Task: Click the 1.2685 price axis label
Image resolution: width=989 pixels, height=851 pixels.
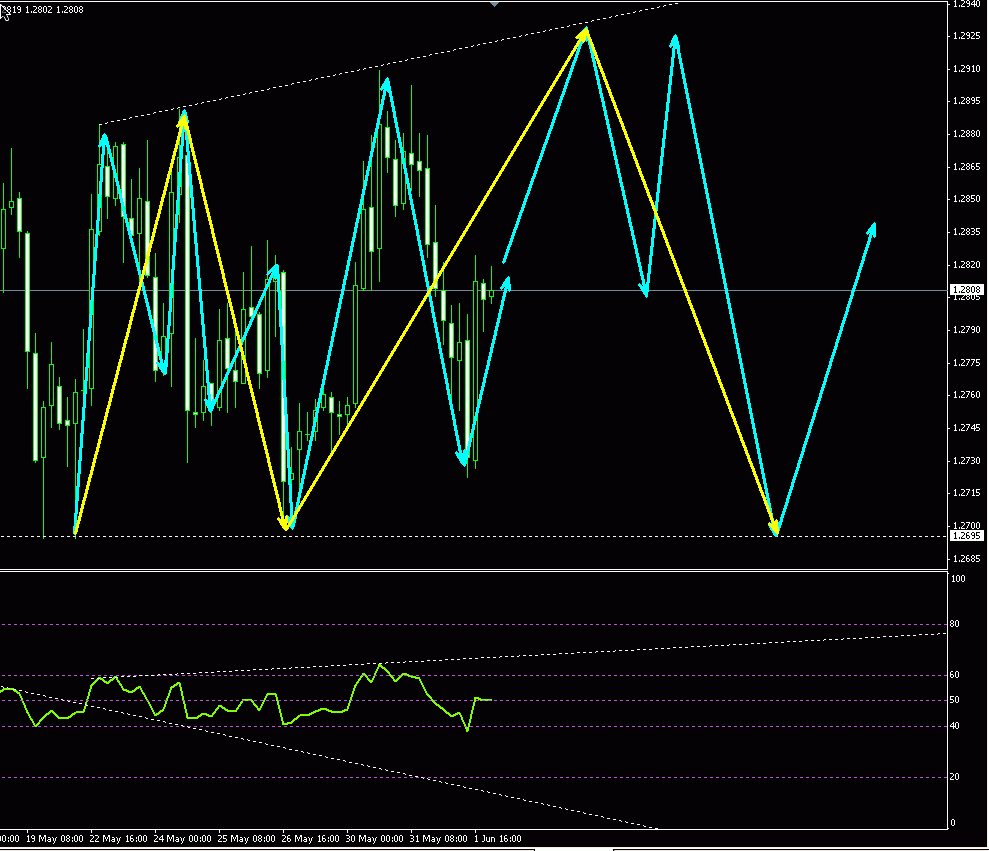Action: tap(967, 558)
